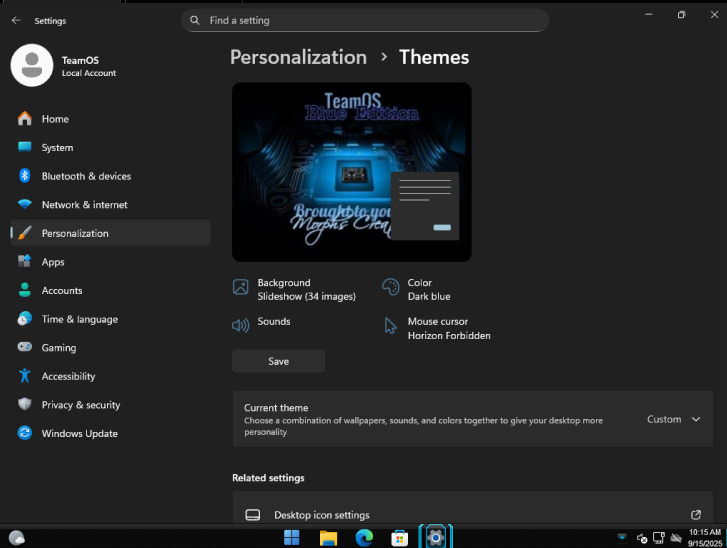Launch Microsoft Edge from taskbar
The image size is (727, 548).
coord(364,538)
